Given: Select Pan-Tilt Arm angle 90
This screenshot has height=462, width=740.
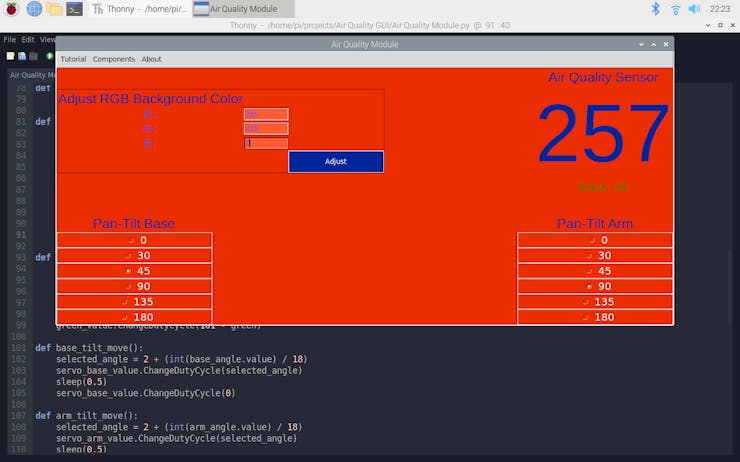Looking at the screenshot, I should pos(595,286).
